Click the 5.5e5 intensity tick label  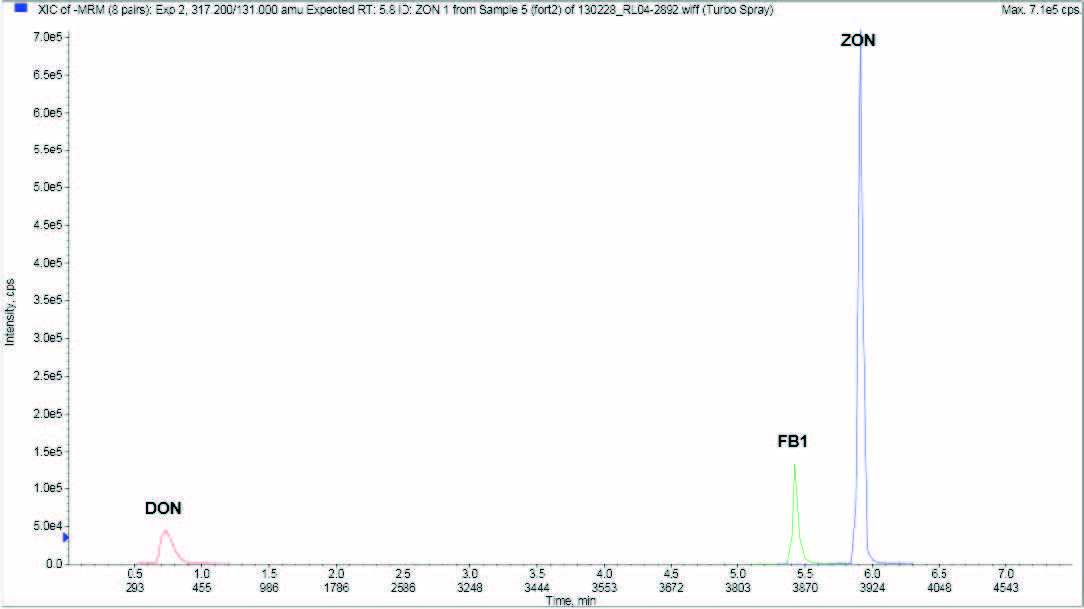click(47, 149)
